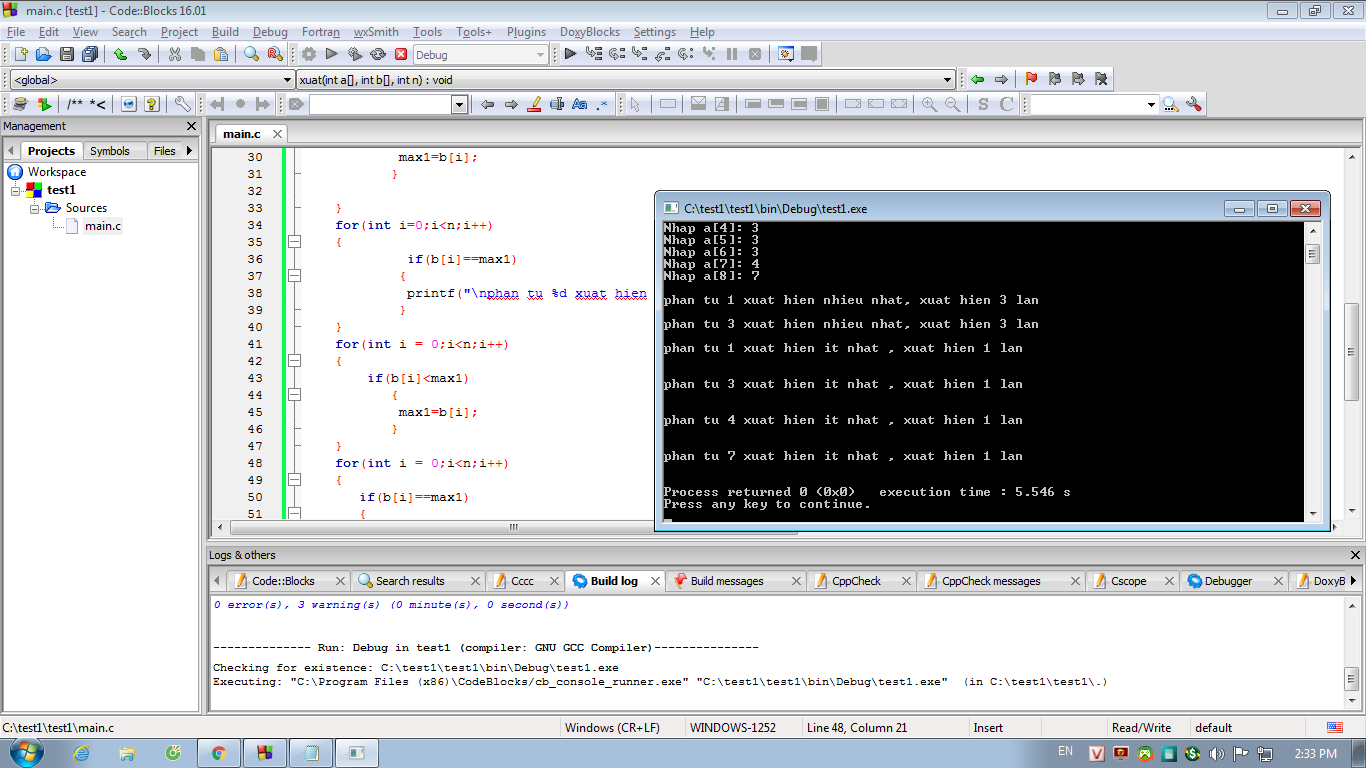Toggle the fold marker at line 35

(294, 242)
